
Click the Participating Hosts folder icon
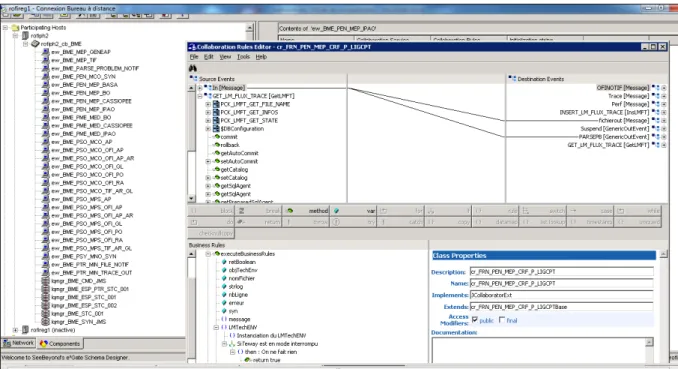pos(15,27)
